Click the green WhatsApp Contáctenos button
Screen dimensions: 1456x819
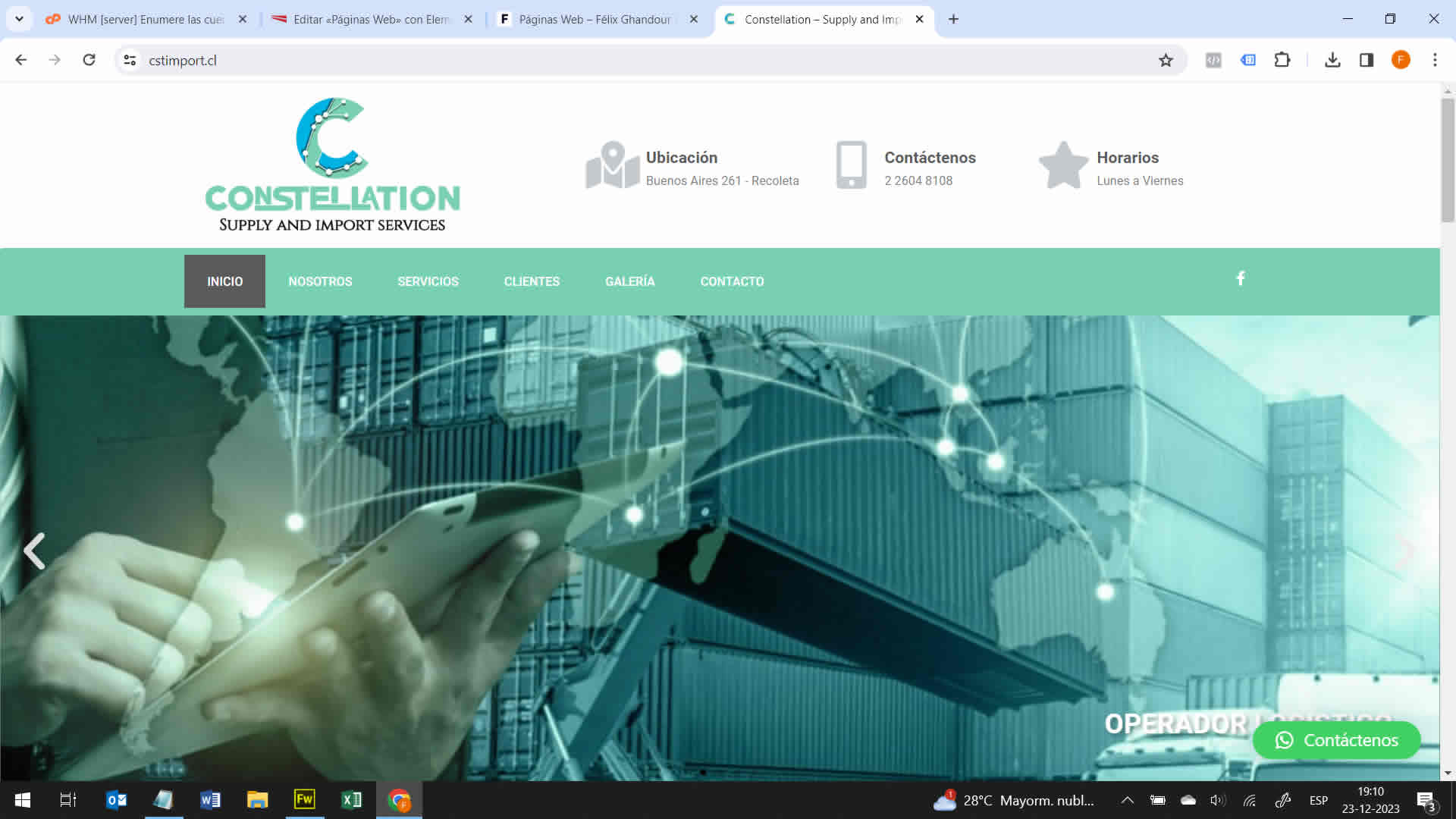click(1336, 740)
